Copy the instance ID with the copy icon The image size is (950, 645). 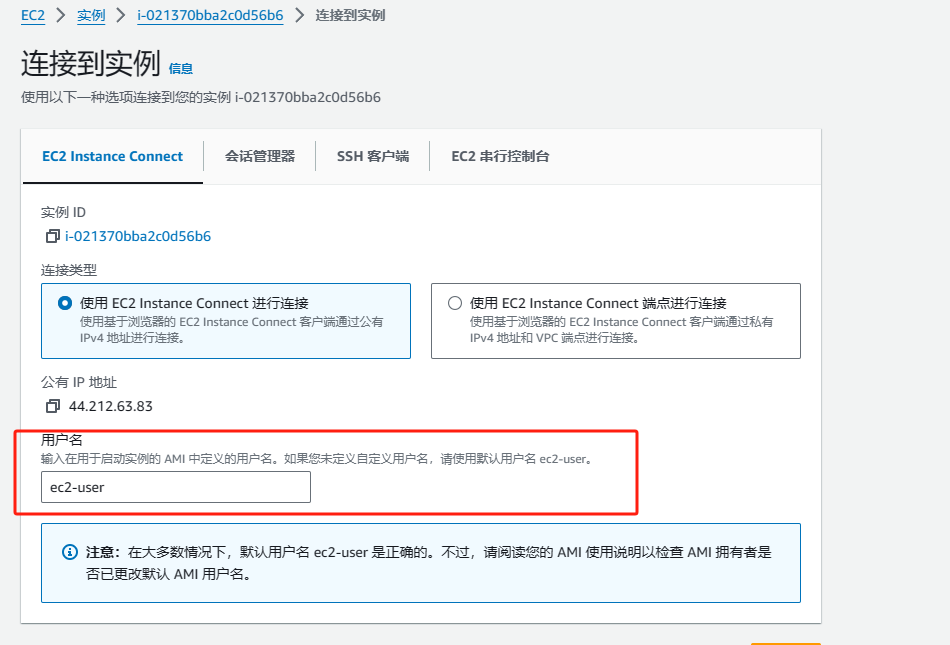tap(53, 236)
